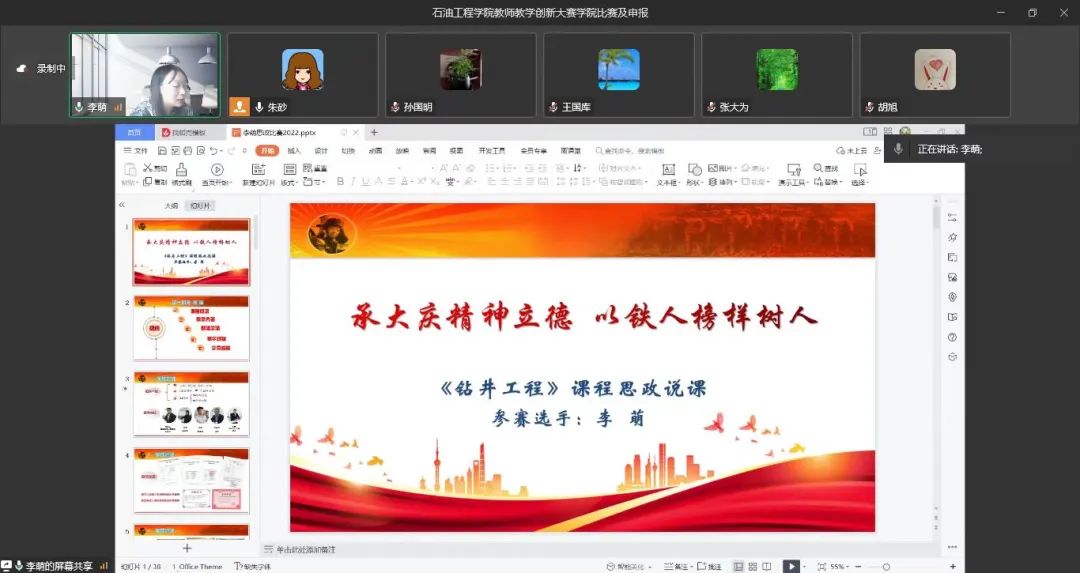Click the 文件 file menu button
1080x573 pixels.
135,151
